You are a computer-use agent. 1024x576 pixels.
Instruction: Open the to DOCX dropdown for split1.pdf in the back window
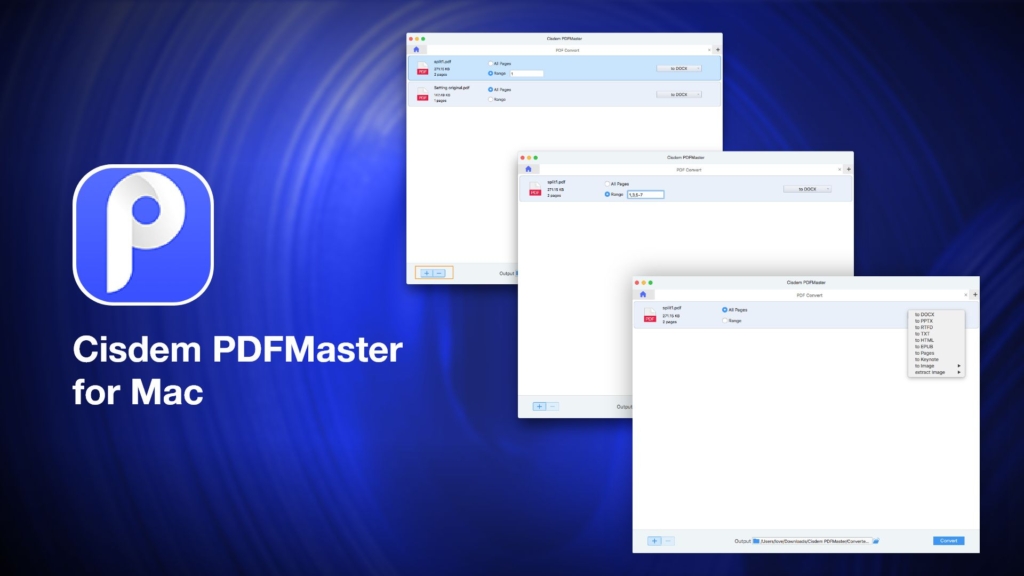pos(679,69)
